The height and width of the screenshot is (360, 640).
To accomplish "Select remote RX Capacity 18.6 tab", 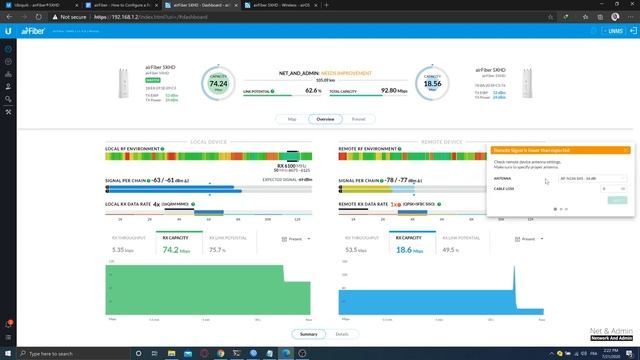I will tap(412, 243).
